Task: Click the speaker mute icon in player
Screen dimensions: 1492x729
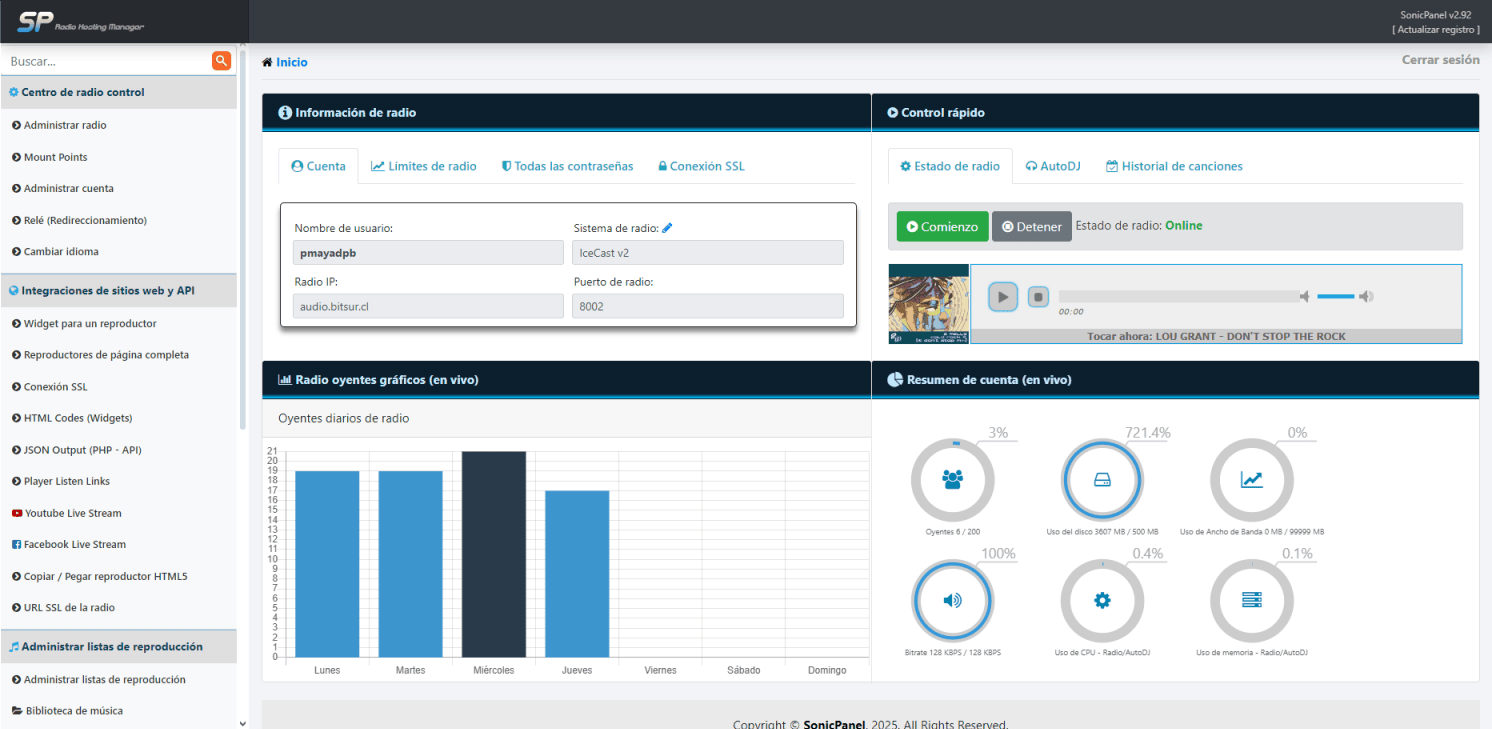Action: pyautogui.click(x=1305, y=297)
